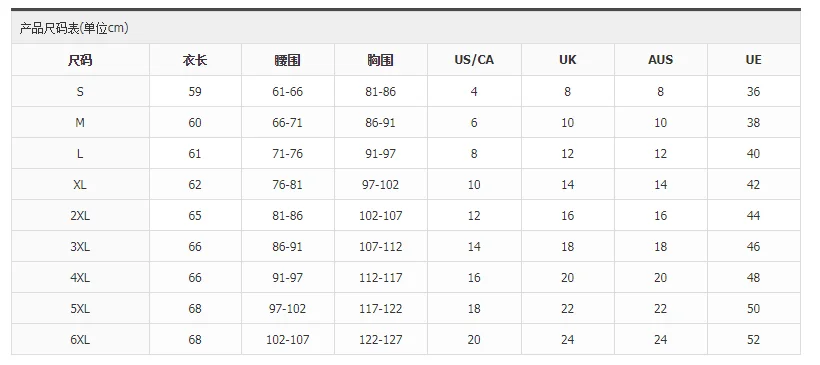The height and width of the screenshot is (365, 820).
Task: Click waist value 61-66
Action: click(288, 92)
